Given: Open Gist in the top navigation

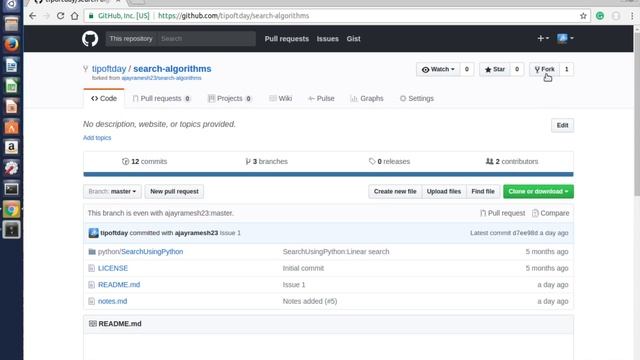Looking at the screenshot, I should click(x=353, y=39).
